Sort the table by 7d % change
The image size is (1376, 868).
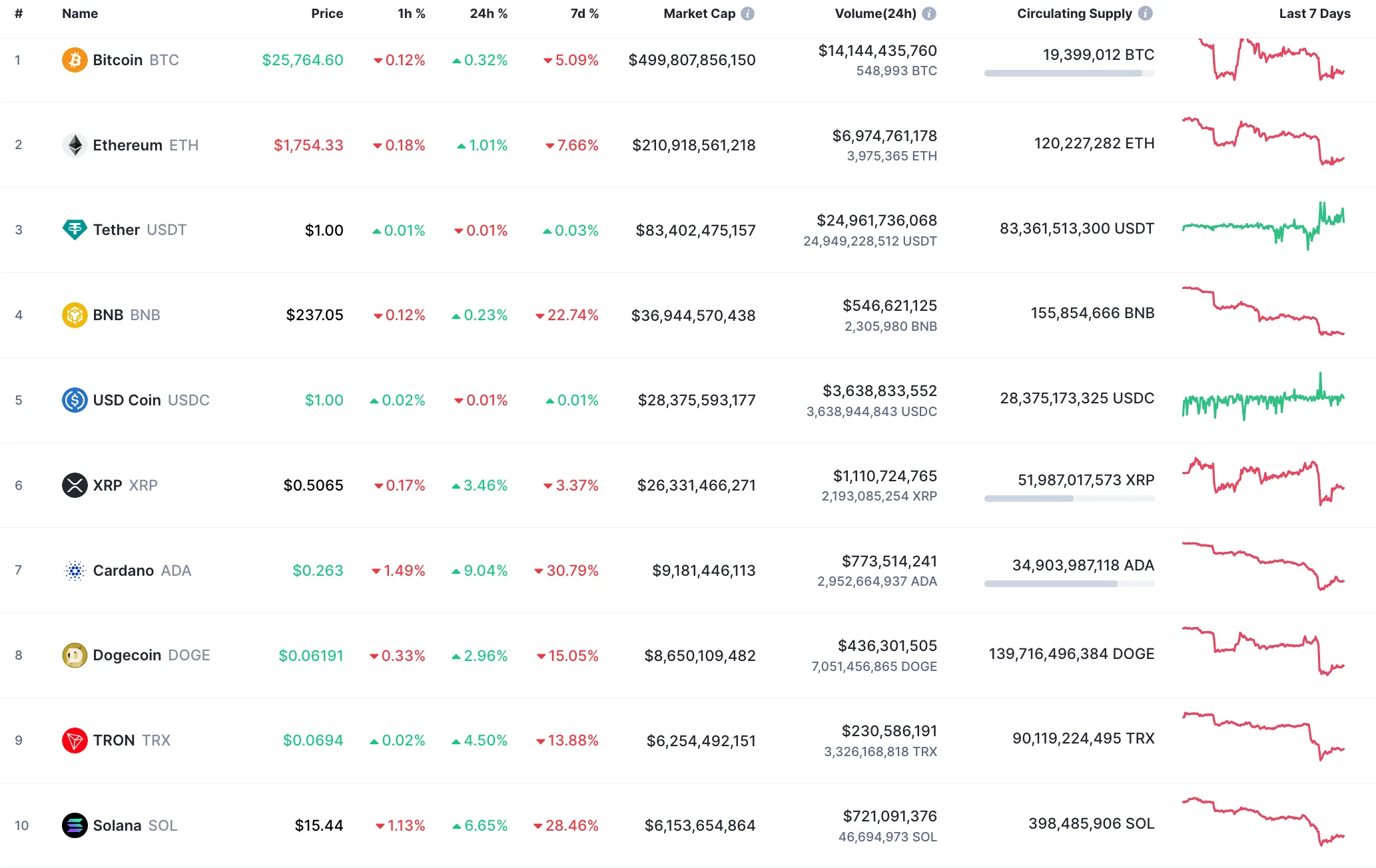point(583,13)
